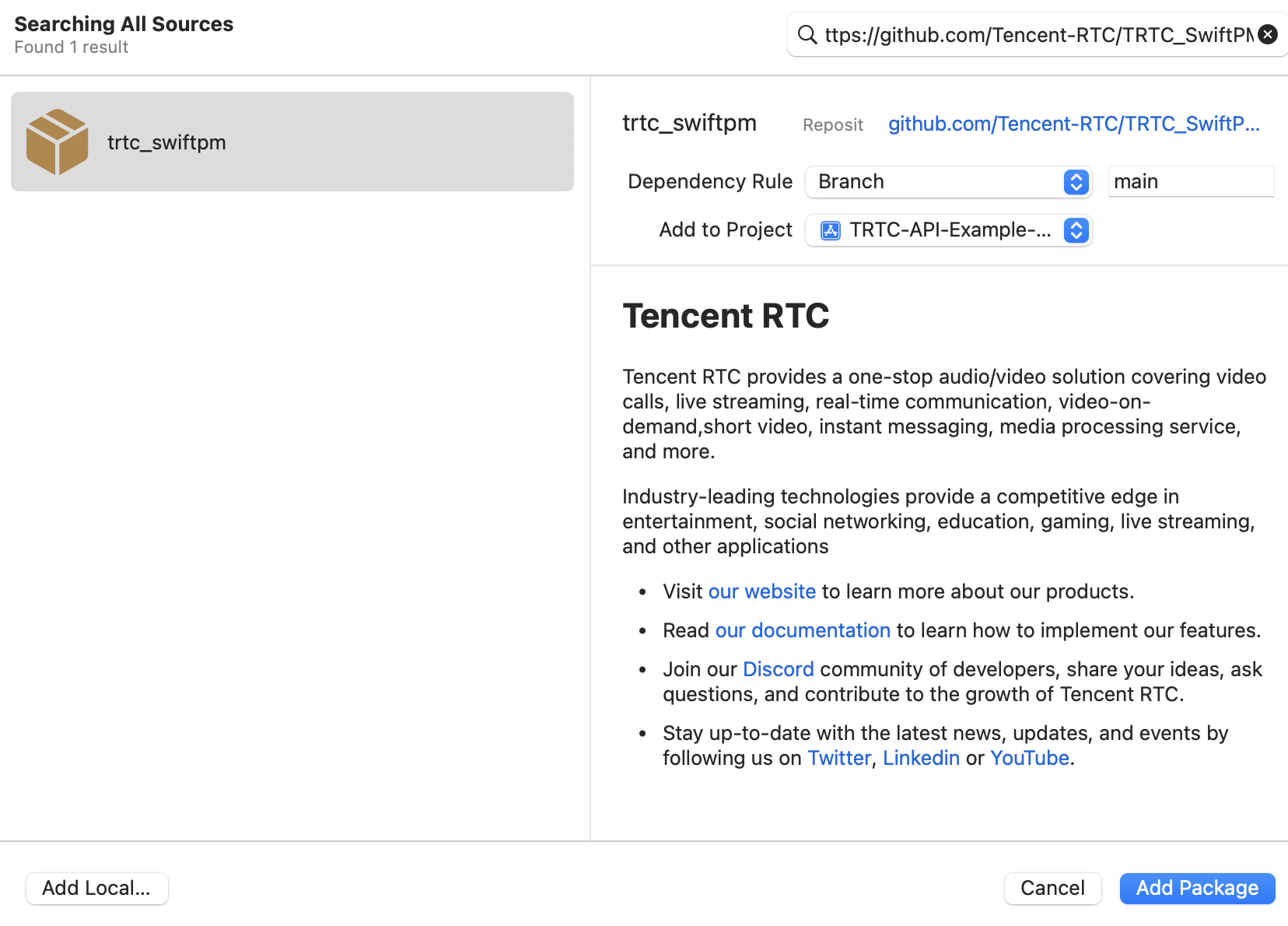1288x926 pixels.
Task: Open the Twitter link
Action: click(x=838, y=758)
